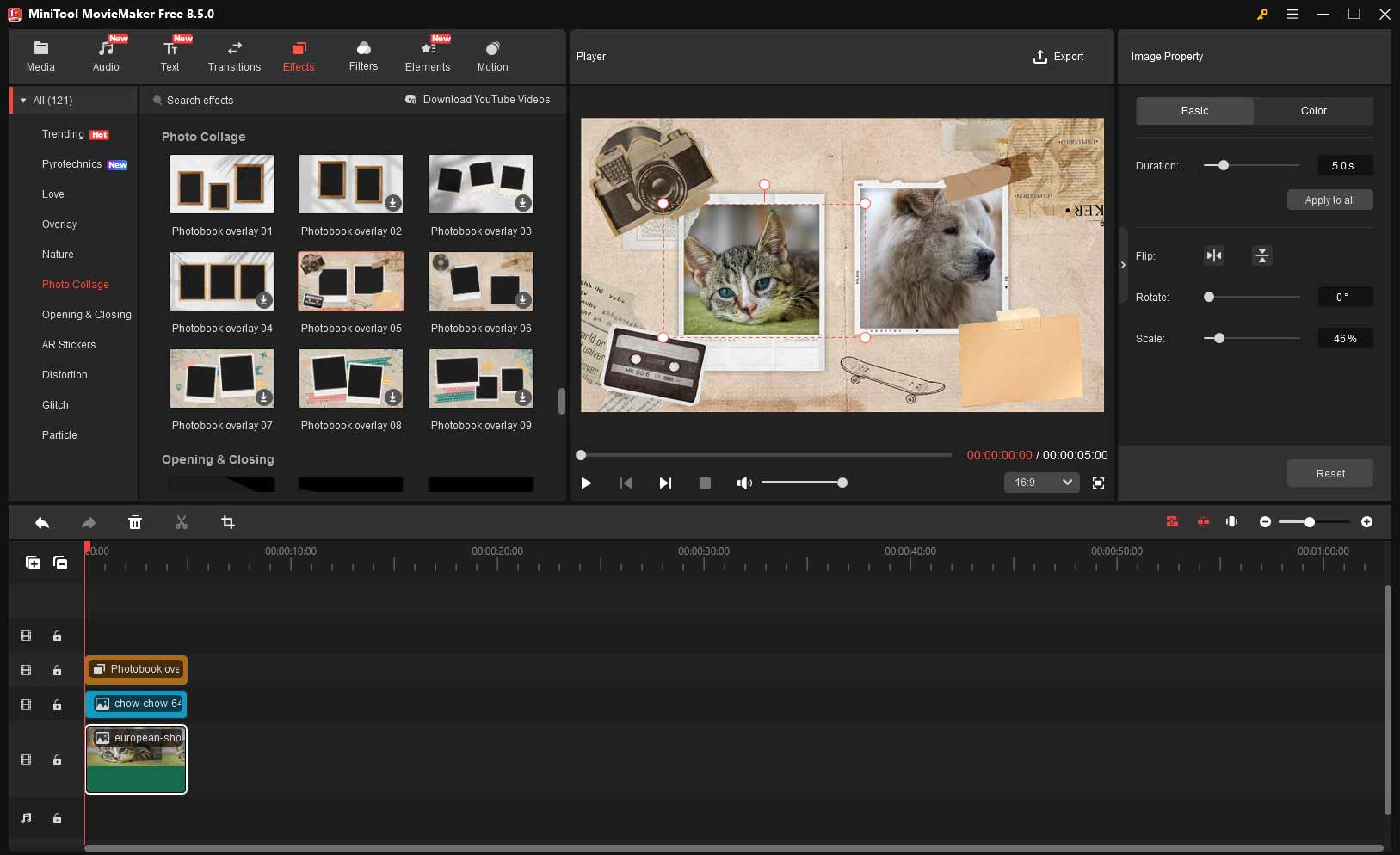Image resolution: width=1400 pixels, height=855 pixels.
Task: Toggle the lock on the music track
Action: [x=57, y=818]
